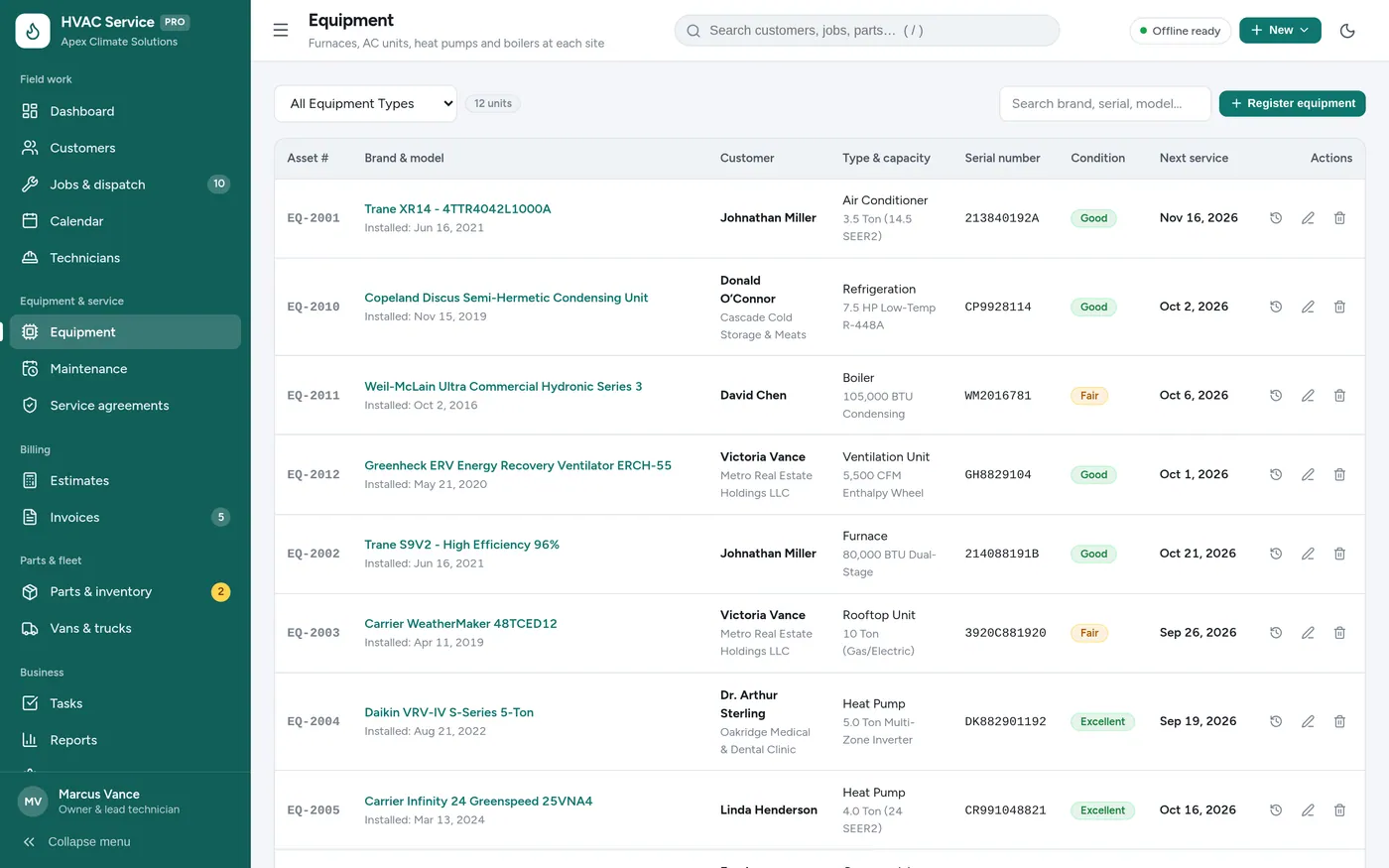Delete the EQ-2001 Trane XR14 unit
Screen dimensions: 1389x868
1339,218
